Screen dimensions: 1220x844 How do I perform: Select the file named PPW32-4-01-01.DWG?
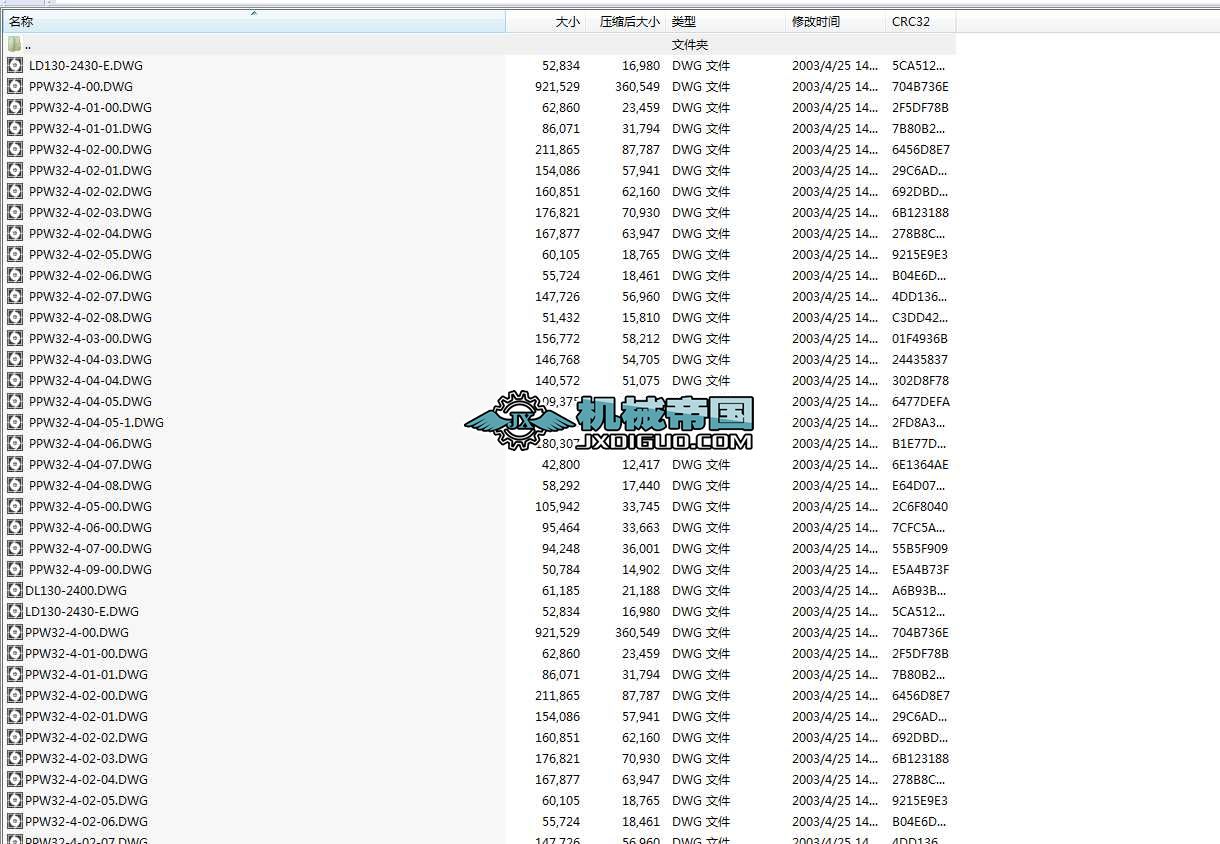89,128
